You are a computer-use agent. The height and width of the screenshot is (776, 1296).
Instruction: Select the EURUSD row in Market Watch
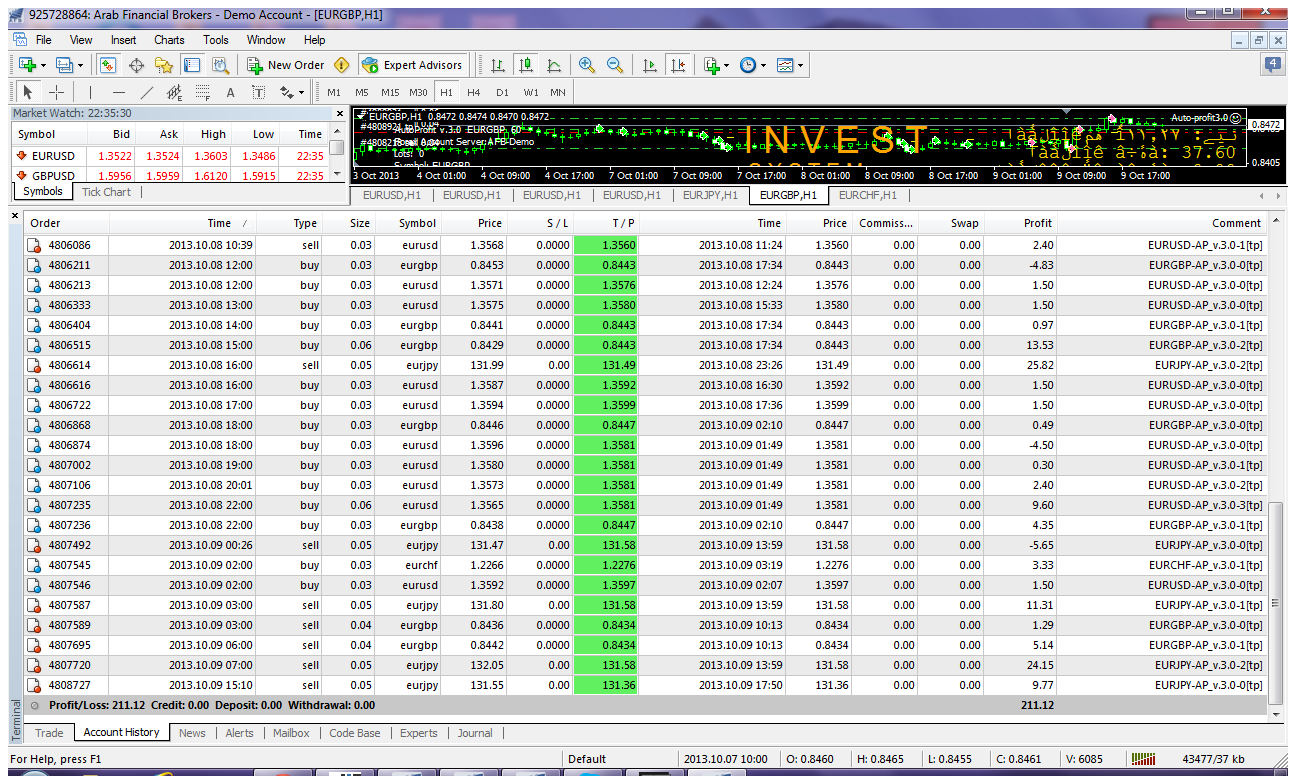pos(170,156)
